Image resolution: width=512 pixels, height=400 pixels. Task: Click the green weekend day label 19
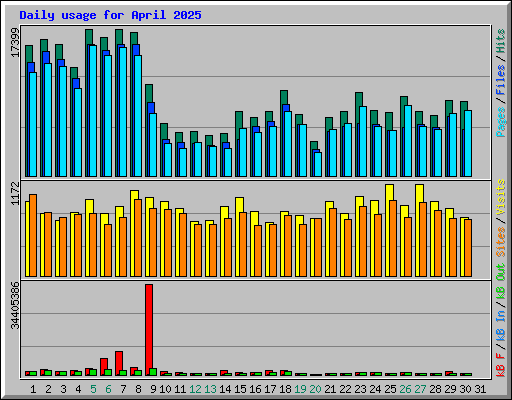pyautogui.click(x=300, y=389)
